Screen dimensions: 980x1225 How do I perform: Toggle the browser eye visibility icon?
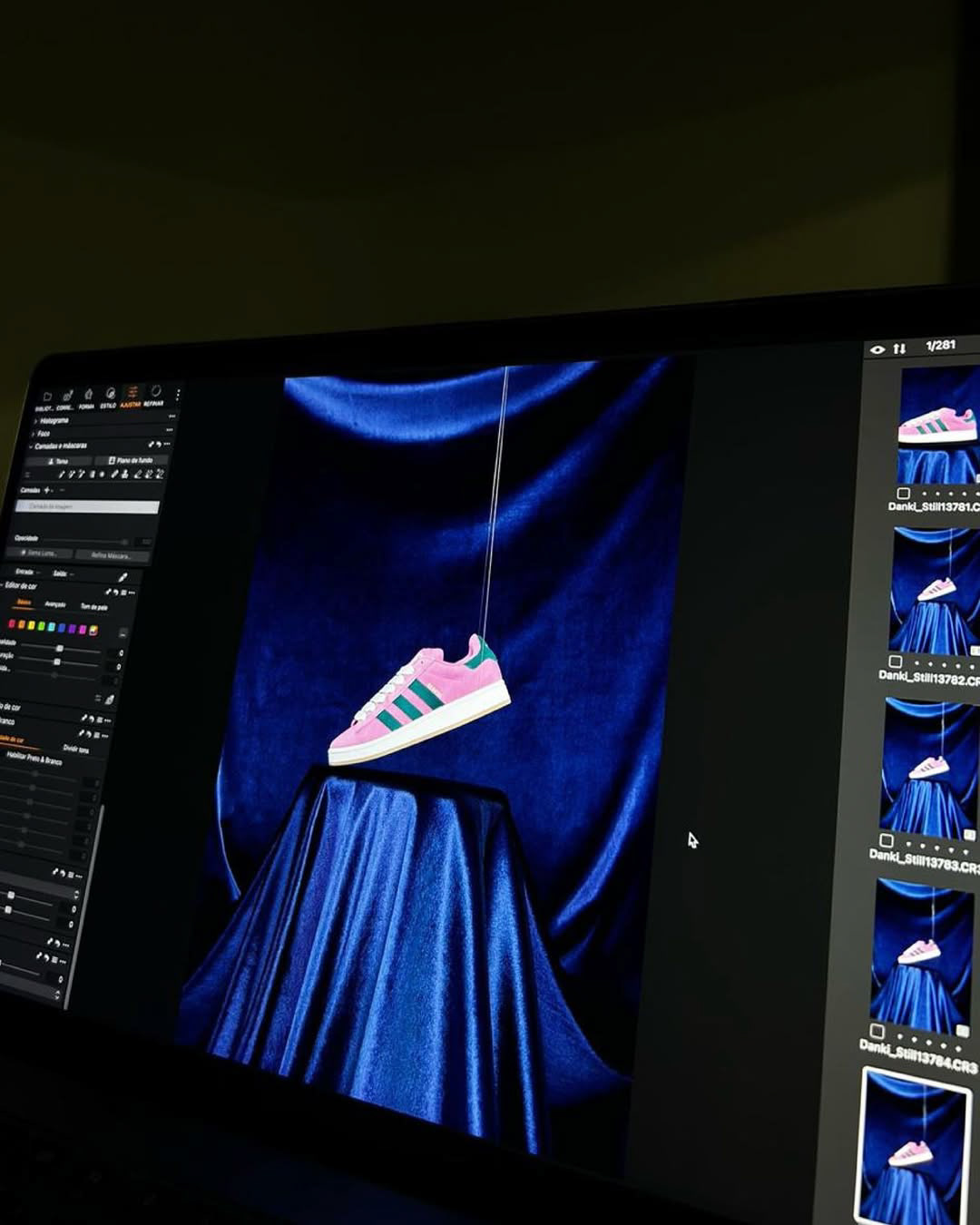pos(877,349)
